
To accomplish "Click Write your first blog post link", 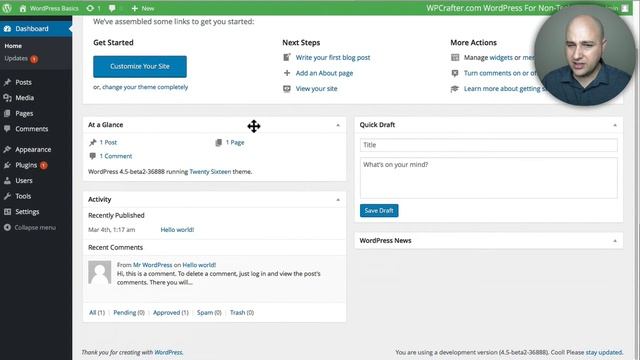I will click(x=333, y=58).
